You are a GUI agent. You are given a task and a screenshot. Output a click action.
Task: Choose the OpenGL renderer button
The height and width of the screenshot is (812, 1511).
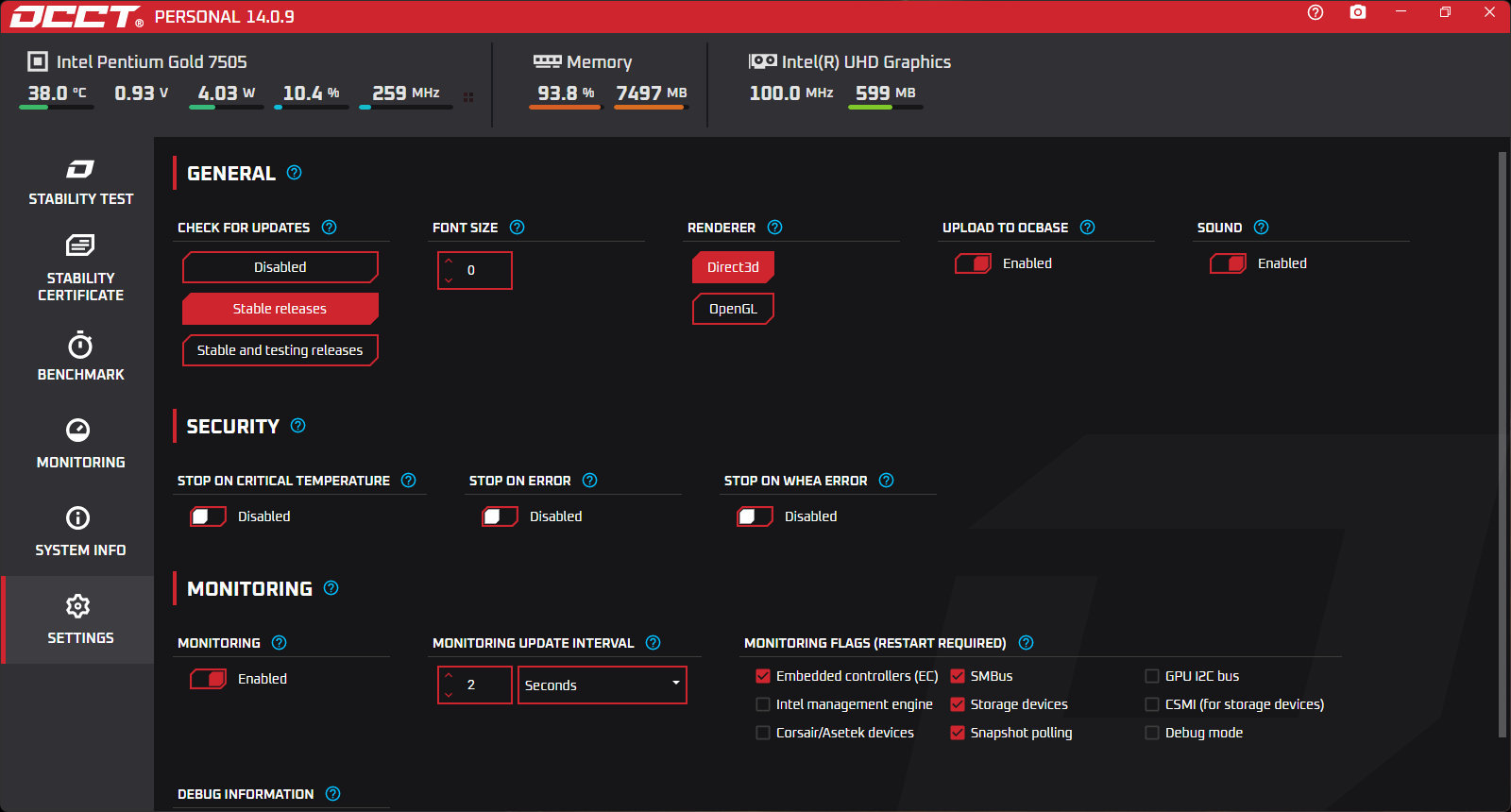(734, 309)
